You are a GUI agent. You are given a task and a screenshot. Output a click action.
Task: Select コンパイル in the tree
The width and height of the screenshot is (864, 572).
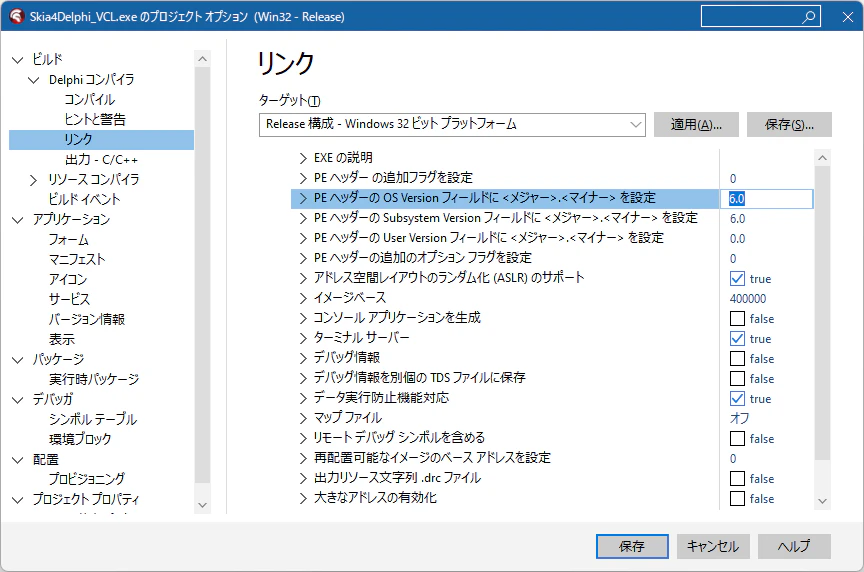(89, 100)
